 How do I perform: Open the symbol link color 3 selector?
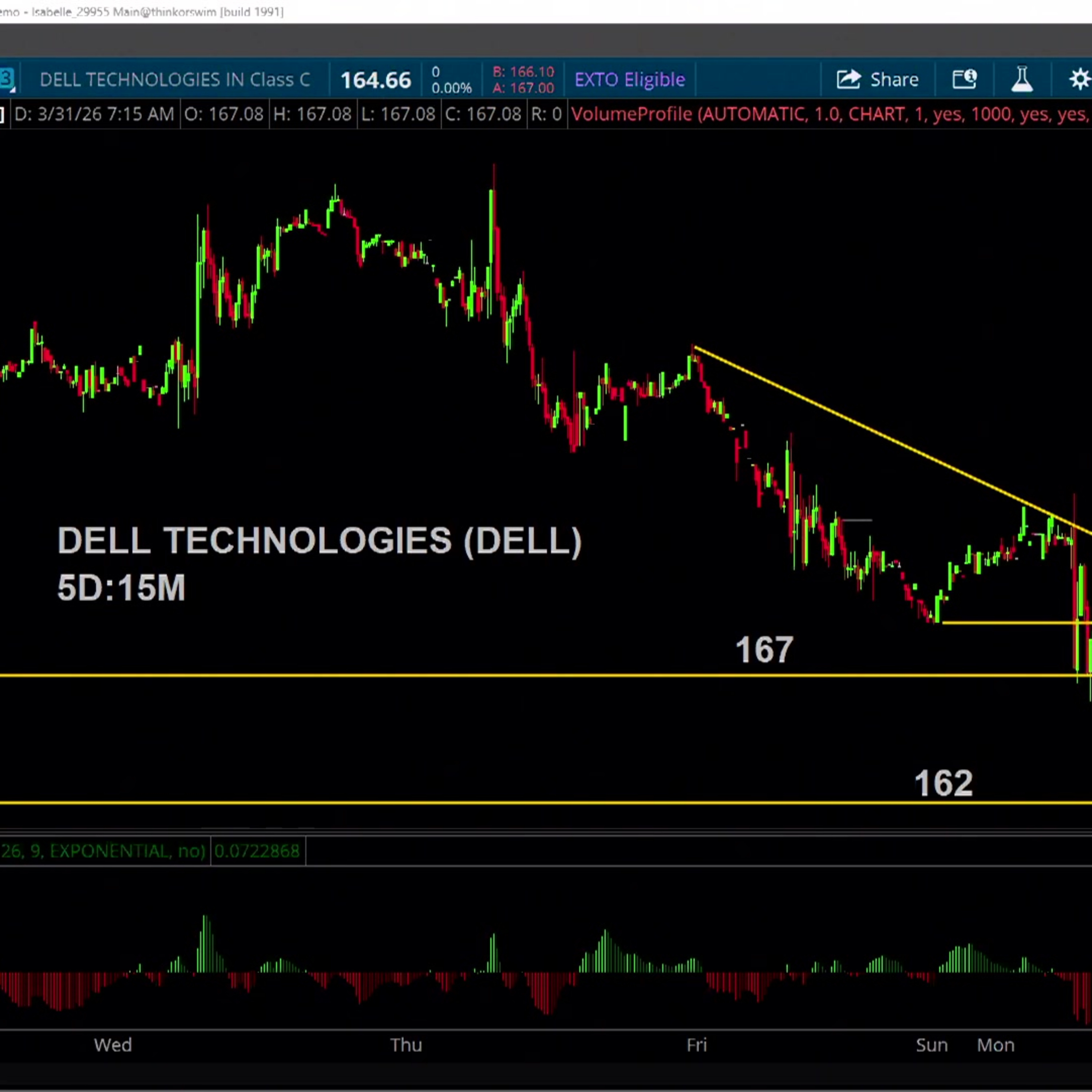[7, 79]
